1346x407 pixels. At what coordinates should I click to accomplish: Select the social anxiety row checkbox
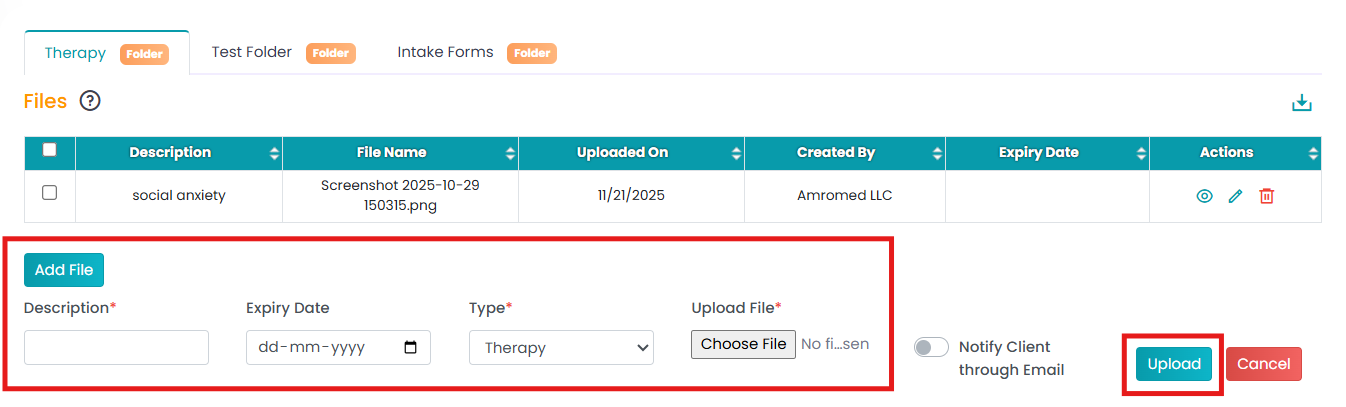pyautogui.click(x=50, y=193)
